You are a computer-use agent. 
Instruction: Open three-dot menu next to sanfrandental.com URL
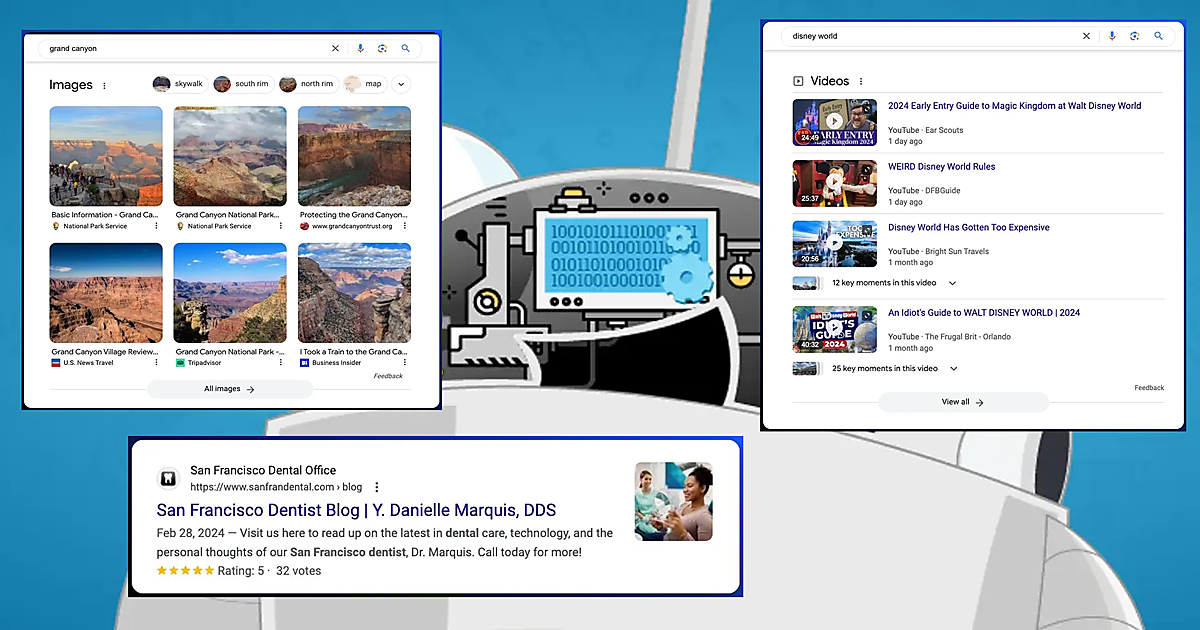[377, 488]
